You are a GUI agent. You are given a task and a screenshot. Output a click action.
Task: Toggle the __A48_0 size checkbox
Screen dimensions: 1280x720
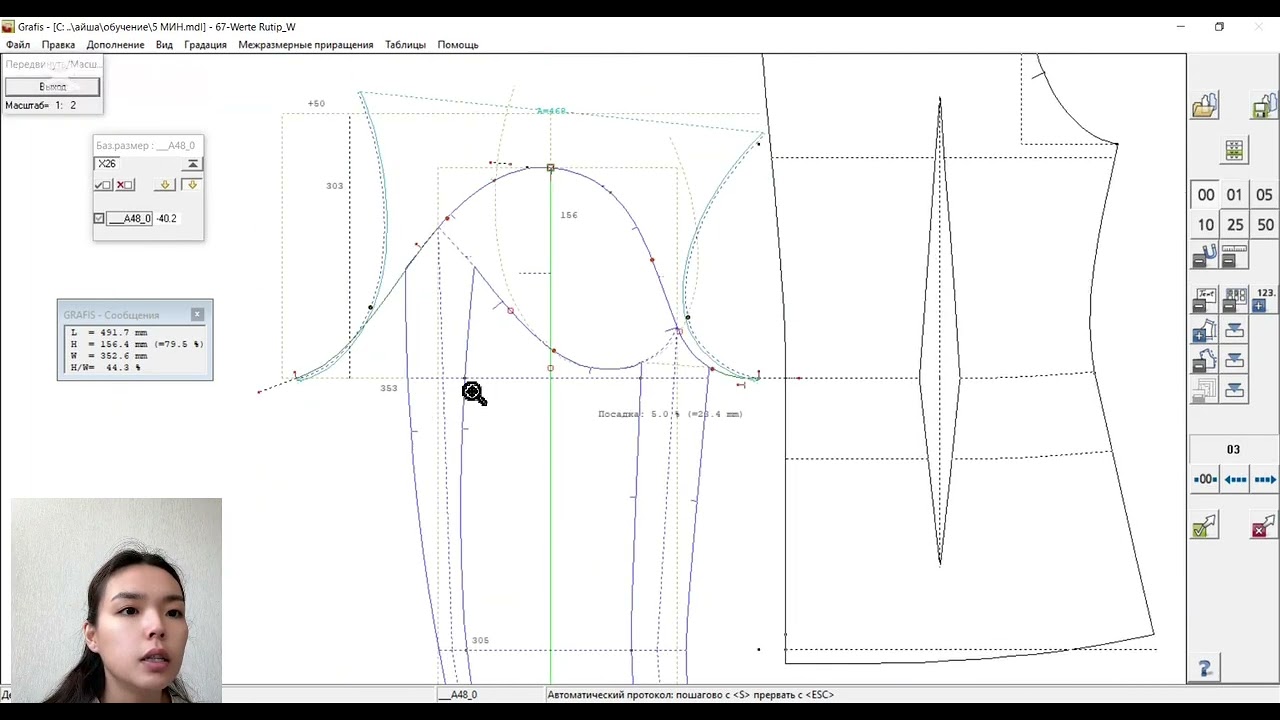pos(99,218)
